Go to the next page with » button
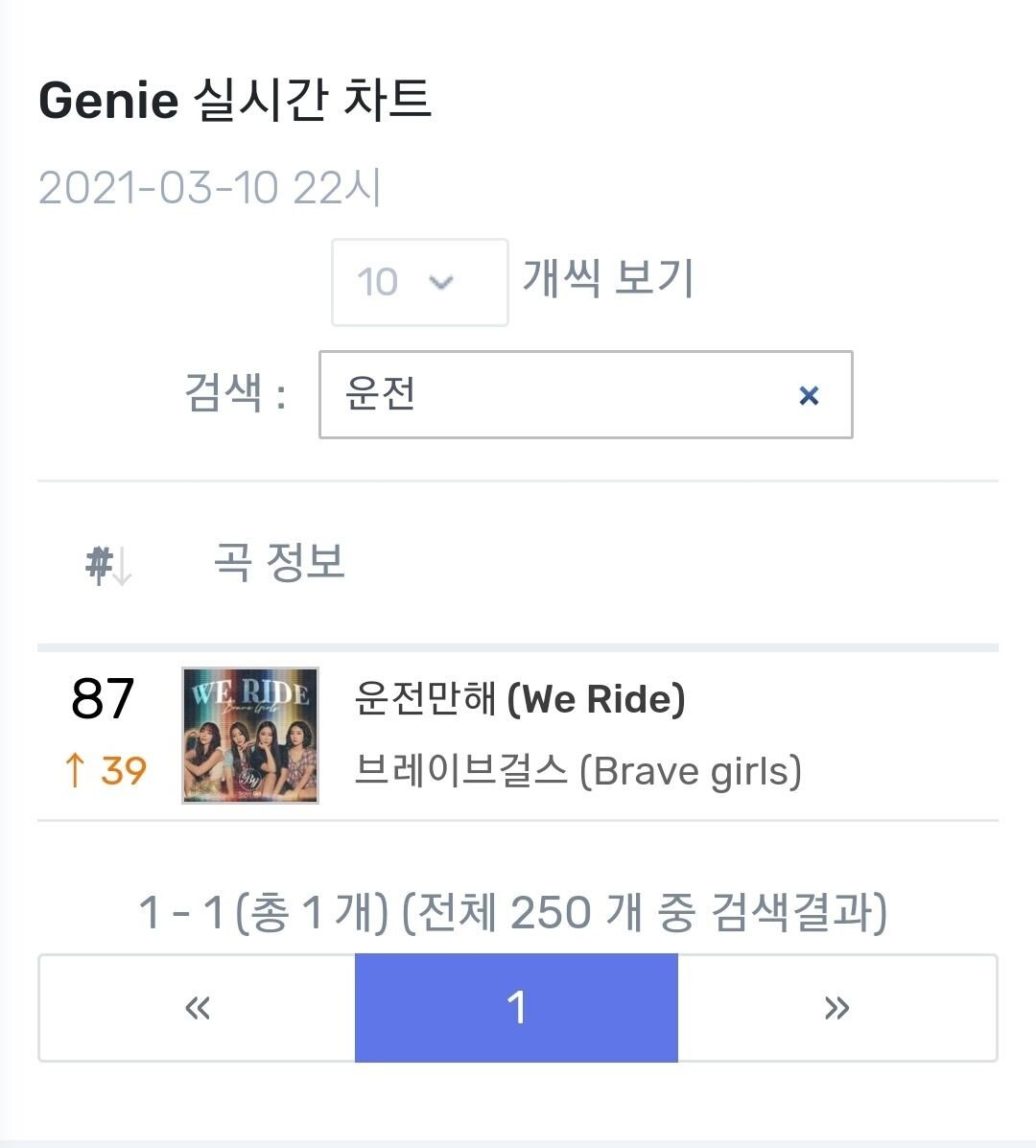 click(836, 1007)
